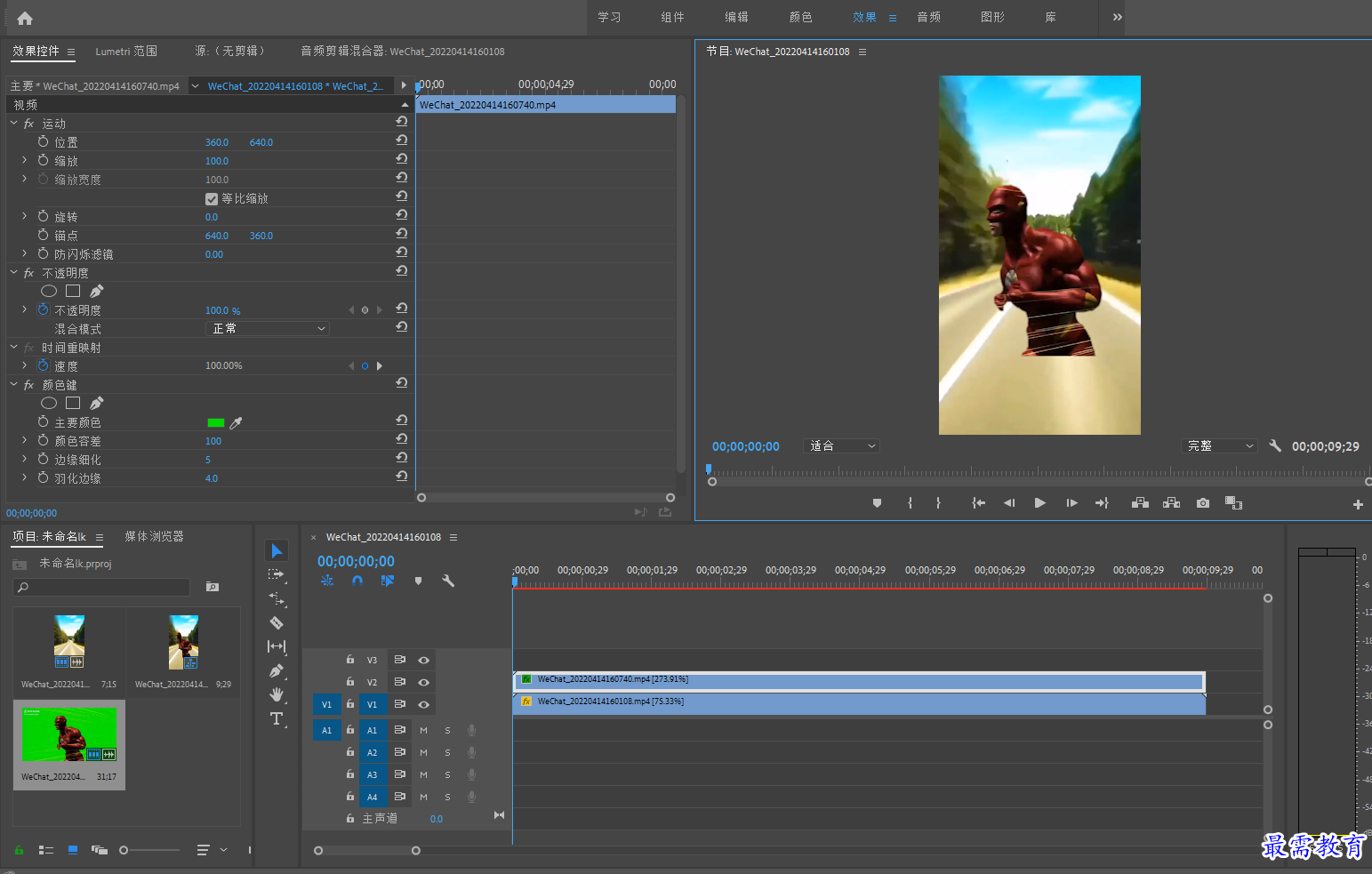Create rectangle mask under Opacity effect
The image size is (1372, 874).
pos(73,291)
